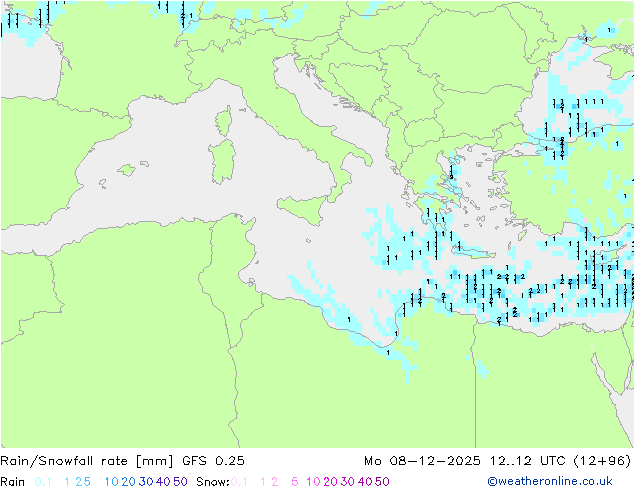Select the Snow 50 legend value
This screenshot has width=634, height=490.
point(382,482)
